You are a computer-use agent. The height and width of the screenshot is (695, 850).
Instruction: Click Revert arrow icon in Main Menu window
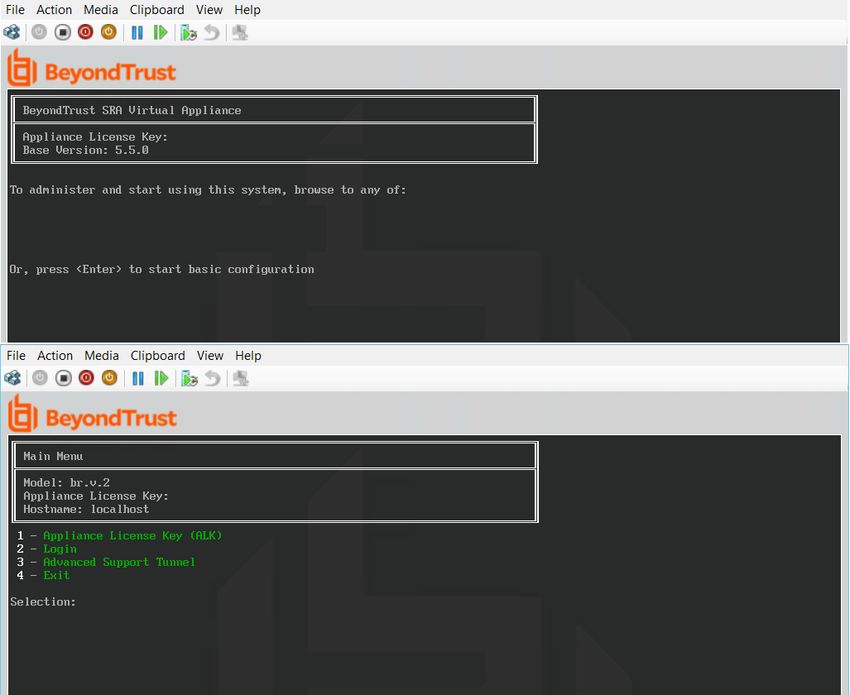[212, 378]
